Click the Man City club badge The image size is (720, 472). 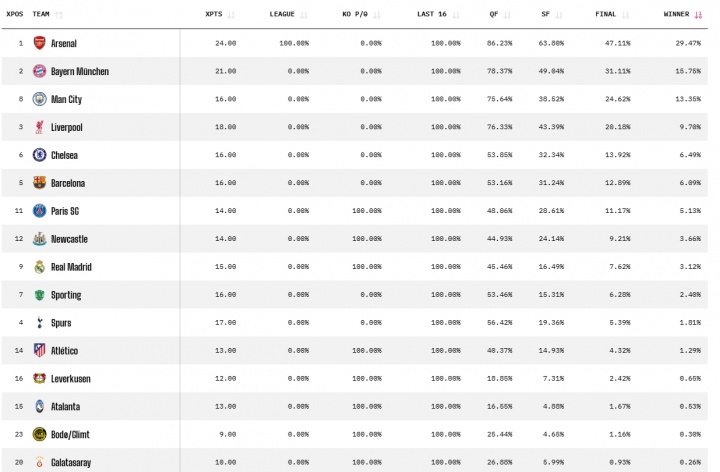(x=39, y=100)
